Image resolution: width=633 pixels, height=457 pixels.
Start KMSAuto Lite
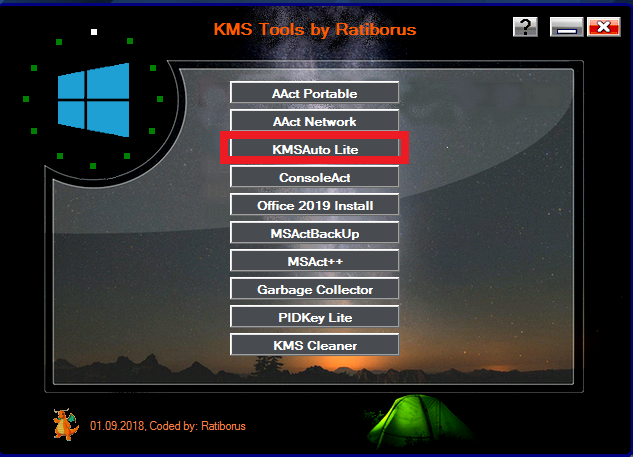pyautogui.click(x=314, y=149)
